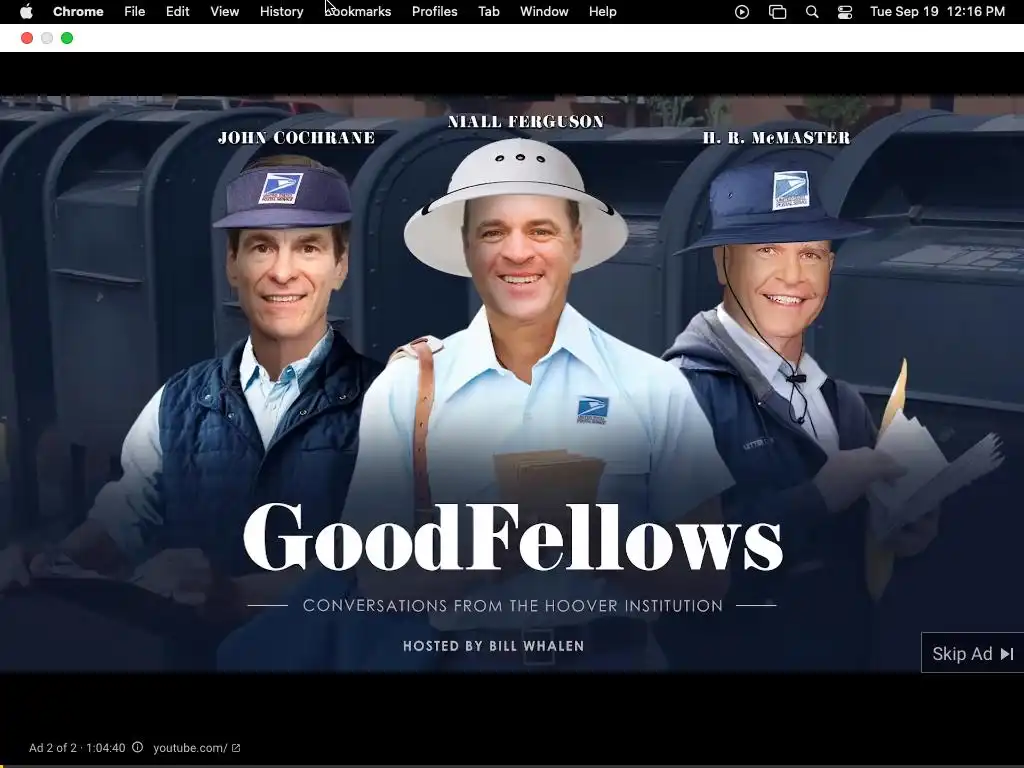Open the View menu

click(224, 12)
